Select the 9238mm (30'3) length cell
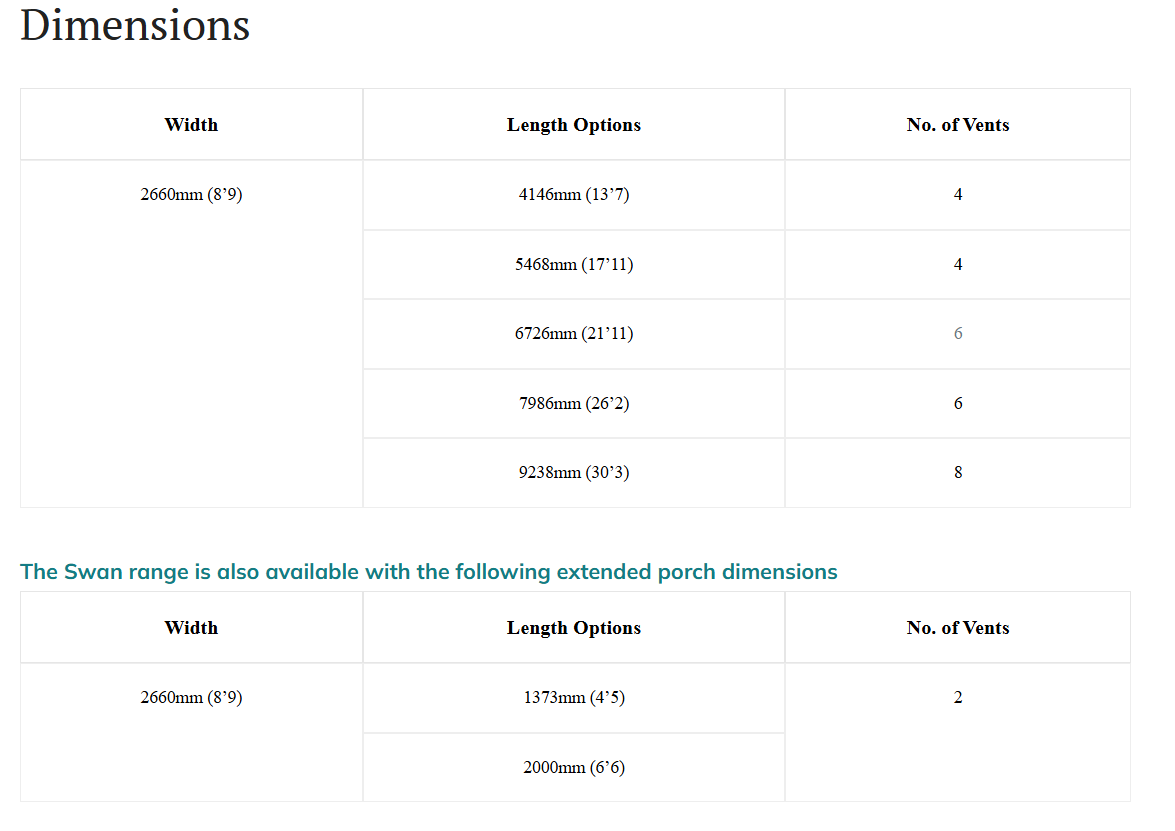The height and width of the screenshot is (831, 1175). click(574, 473)
